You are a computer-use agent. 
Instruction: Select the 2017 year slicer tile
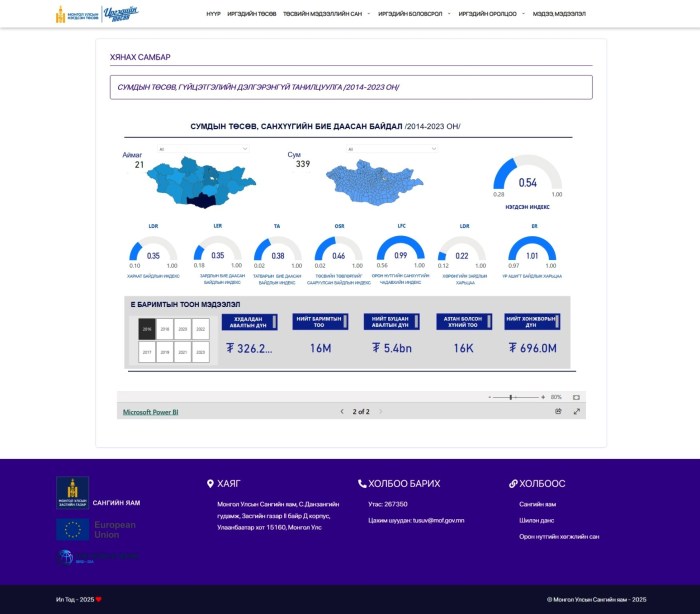(x=147, y=352)
